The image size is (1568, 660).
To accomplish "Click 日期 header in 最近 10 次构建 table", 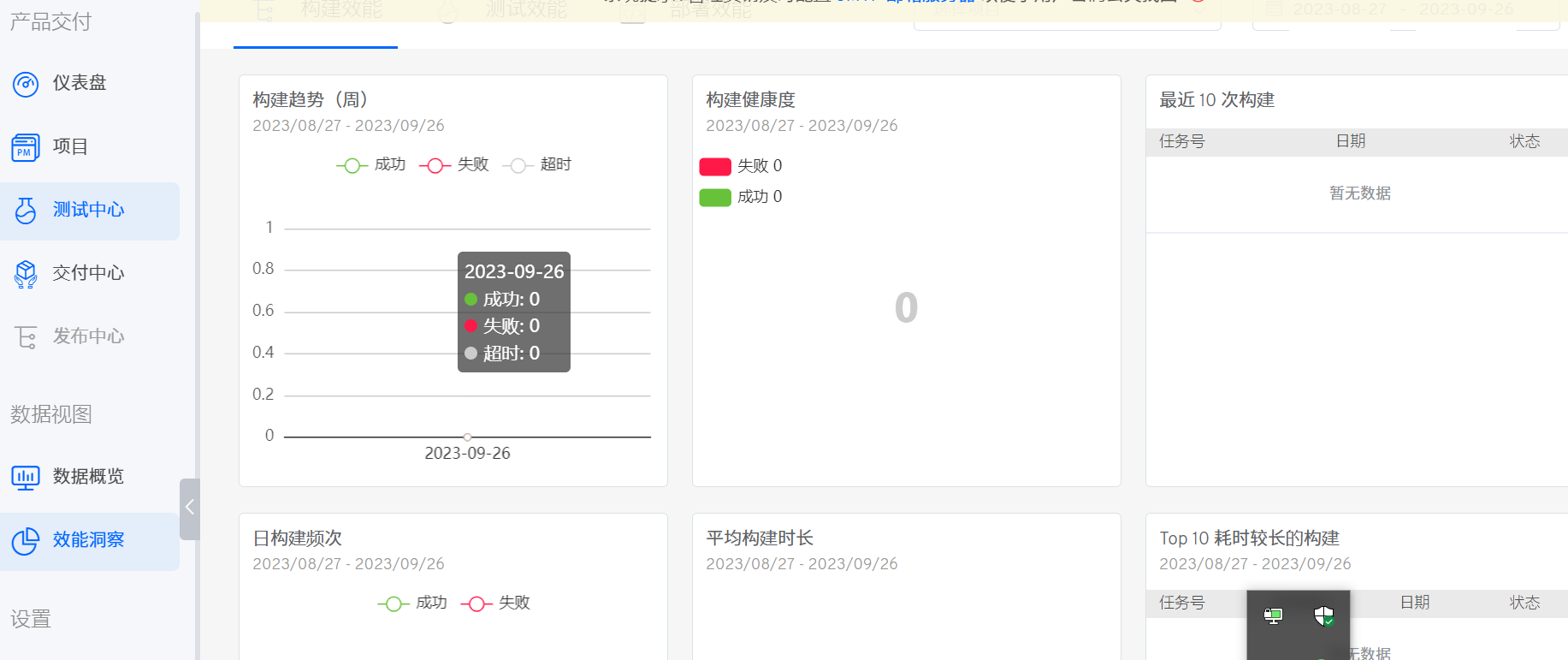I will (1351, 141).
